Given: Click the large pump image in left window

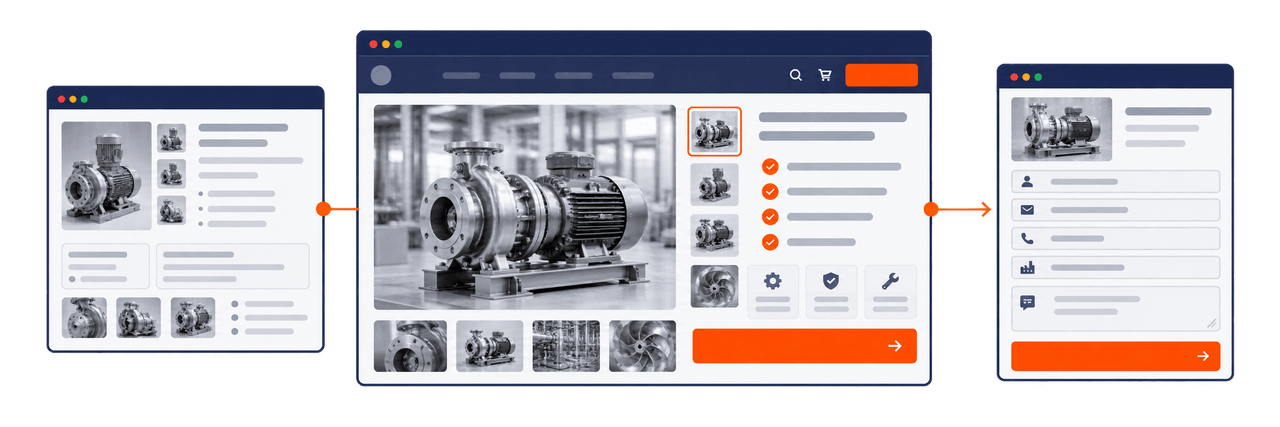Looking at the screenshot, I should [x=106, y=176].
